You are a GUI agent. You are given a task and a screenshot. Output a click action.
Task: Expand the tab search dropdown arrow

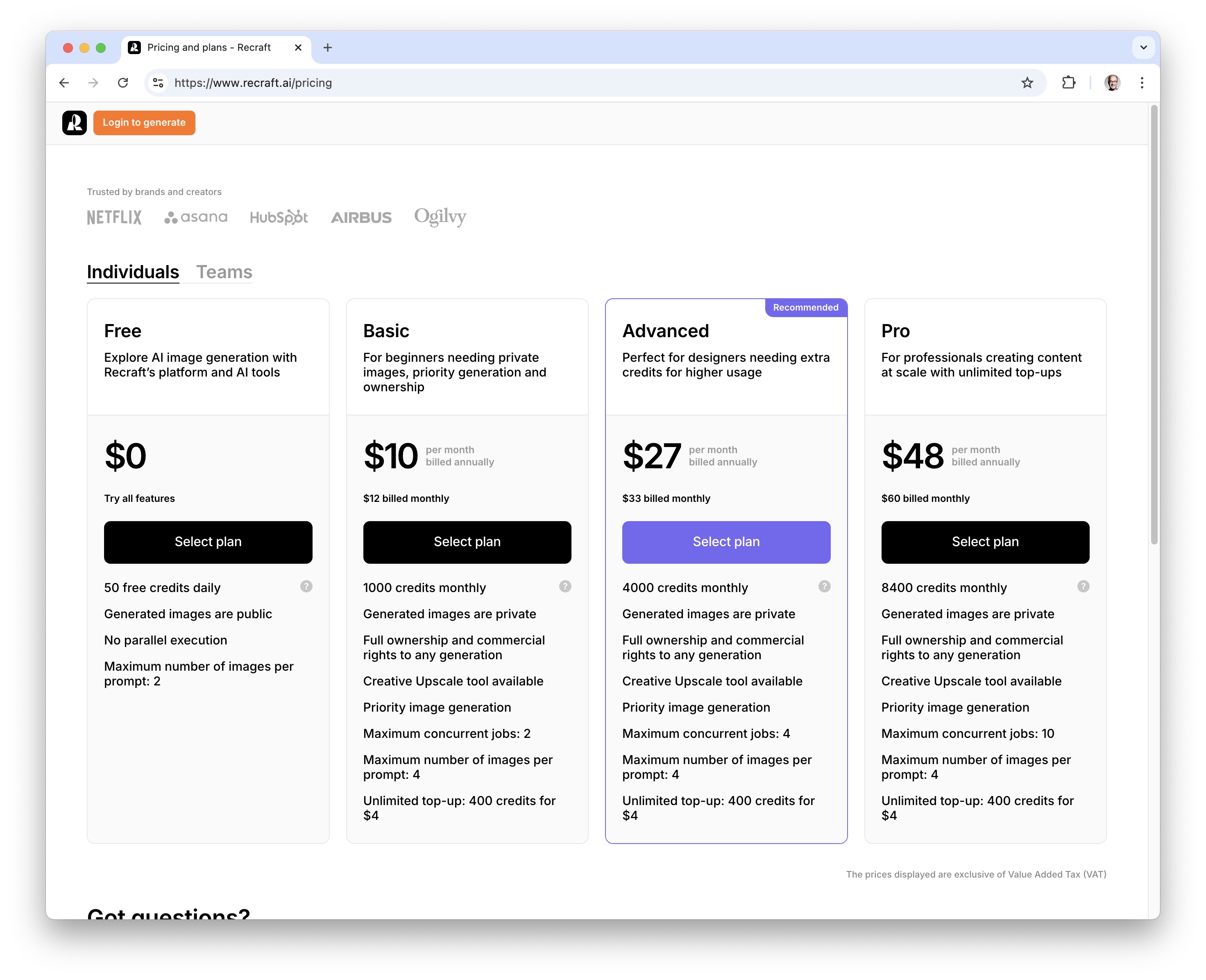click(x=1143, y=48)
